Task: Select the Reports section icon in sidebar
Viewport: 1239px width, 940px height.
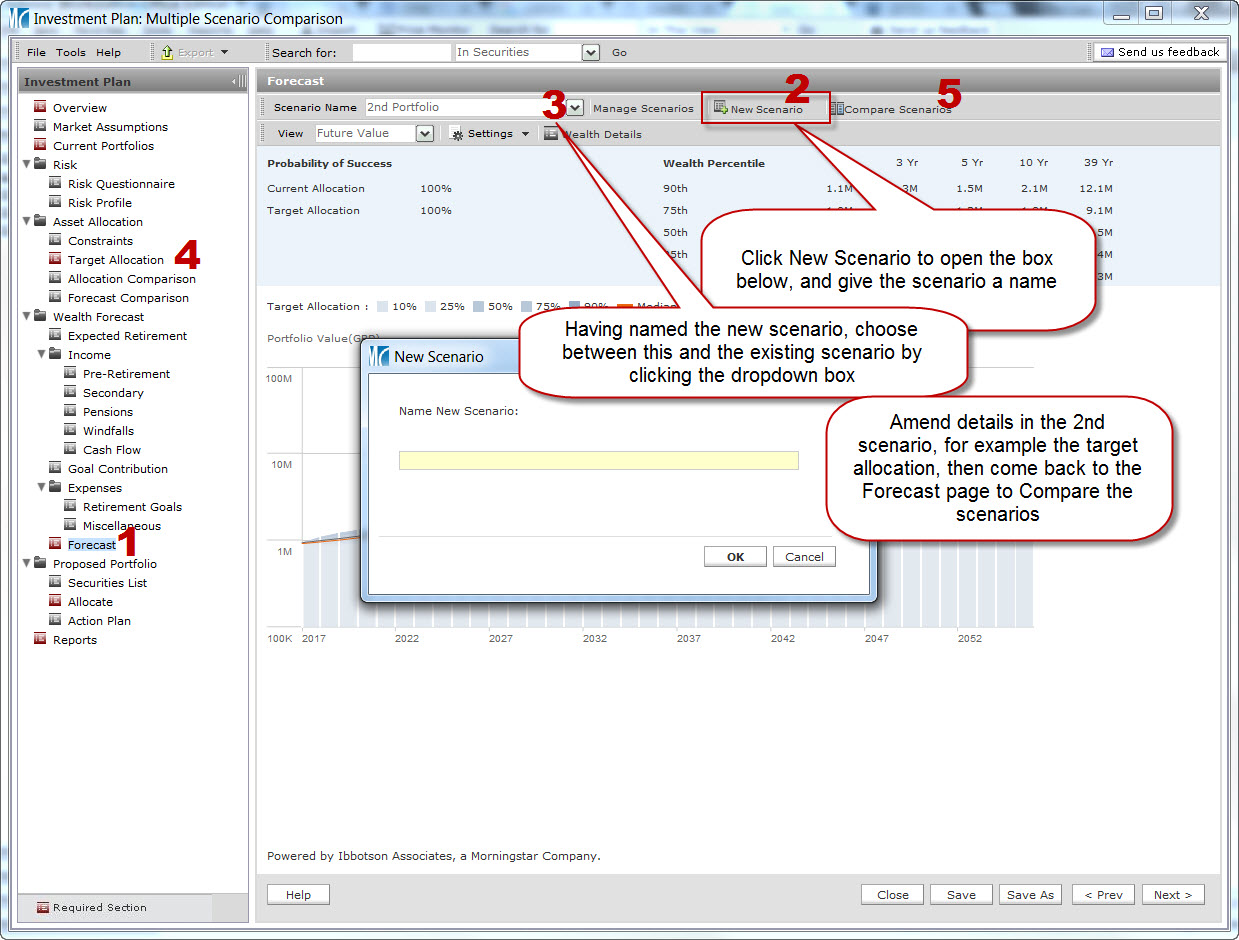Action: click(x=40, y=639)
